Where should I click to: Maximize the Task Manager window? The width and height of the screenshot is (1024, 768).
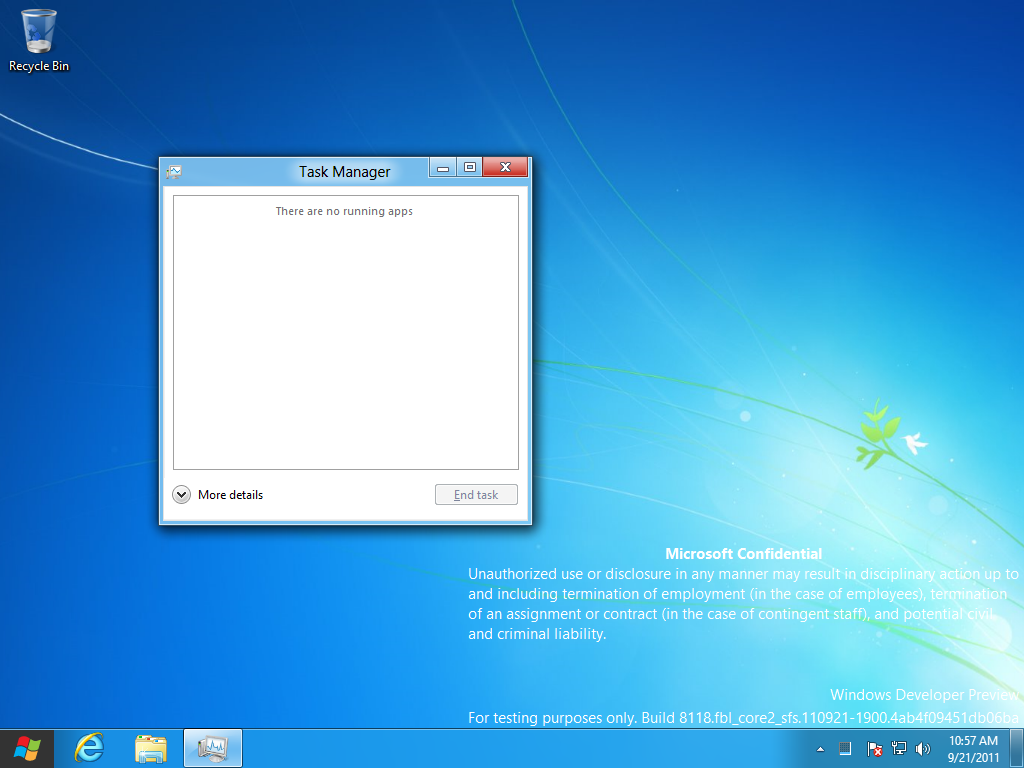470,167
